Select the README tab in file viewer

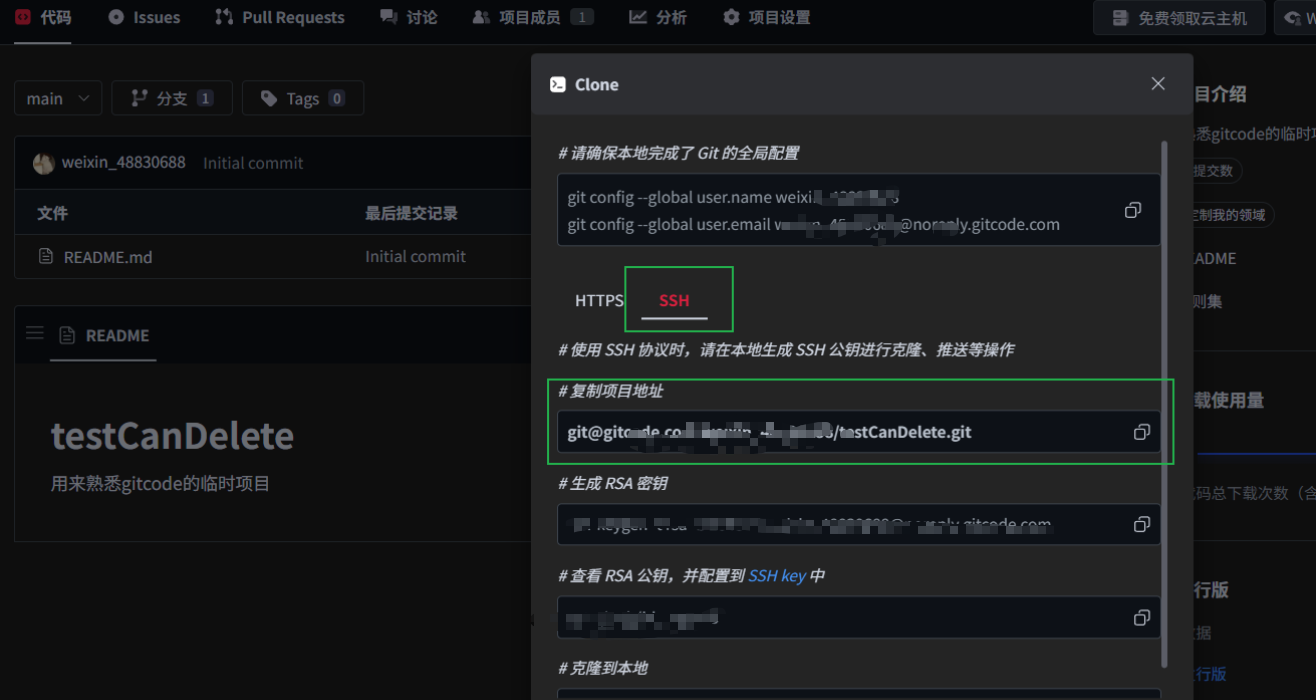coord(104,336)
